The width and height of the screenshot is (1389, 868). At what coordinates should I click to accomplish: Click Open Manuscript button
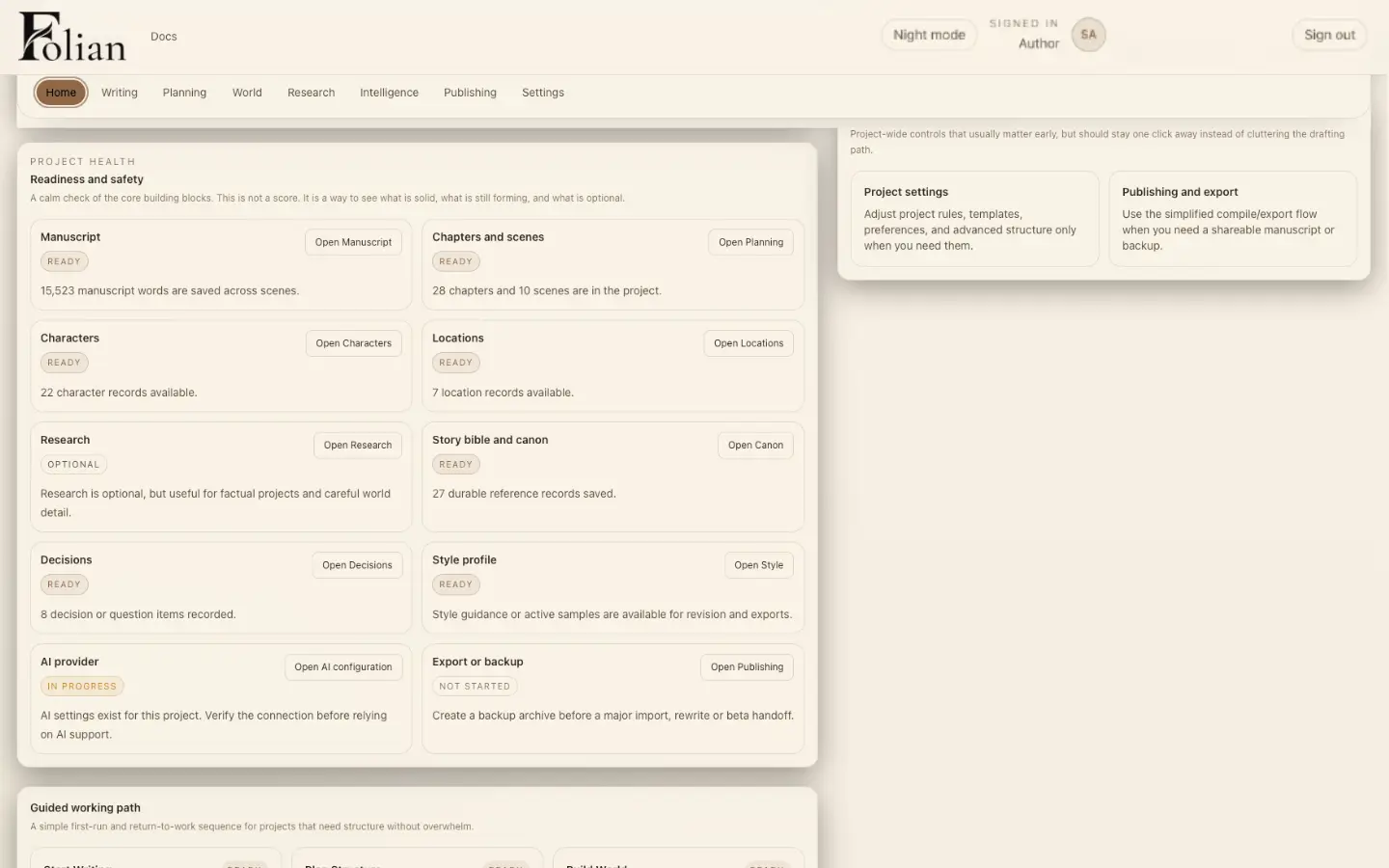(x=353, y=242)
